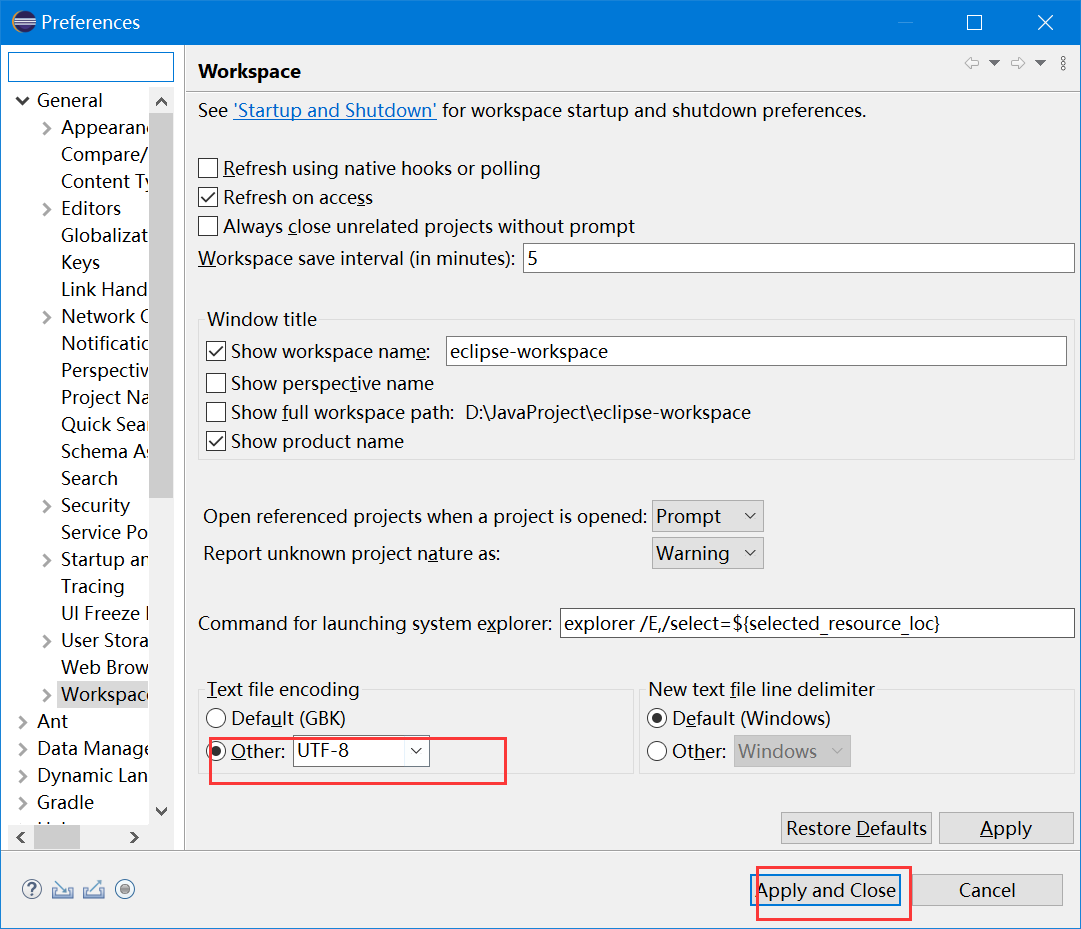1081x929 pixels.
Task: Open the view menu three-dots icon
Action: [1063, 63]
